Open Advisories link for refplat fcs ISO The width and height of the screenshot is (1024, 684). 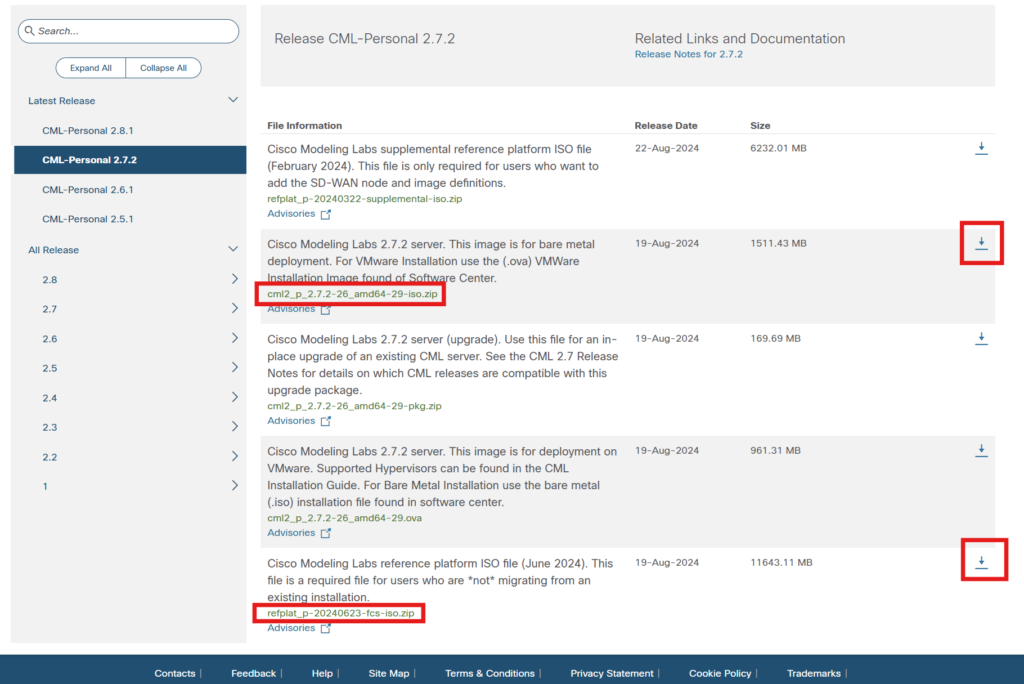tap(291, 628)
